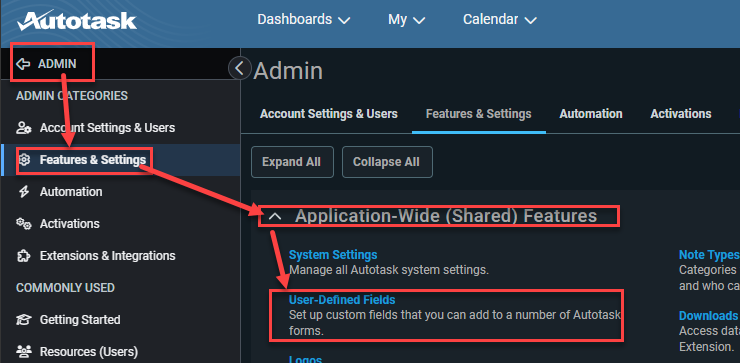The height and width of the screenshot is (363, 740).
Task: Click 'Set up custom fields' description text
Action: click(x=454, y=322)
